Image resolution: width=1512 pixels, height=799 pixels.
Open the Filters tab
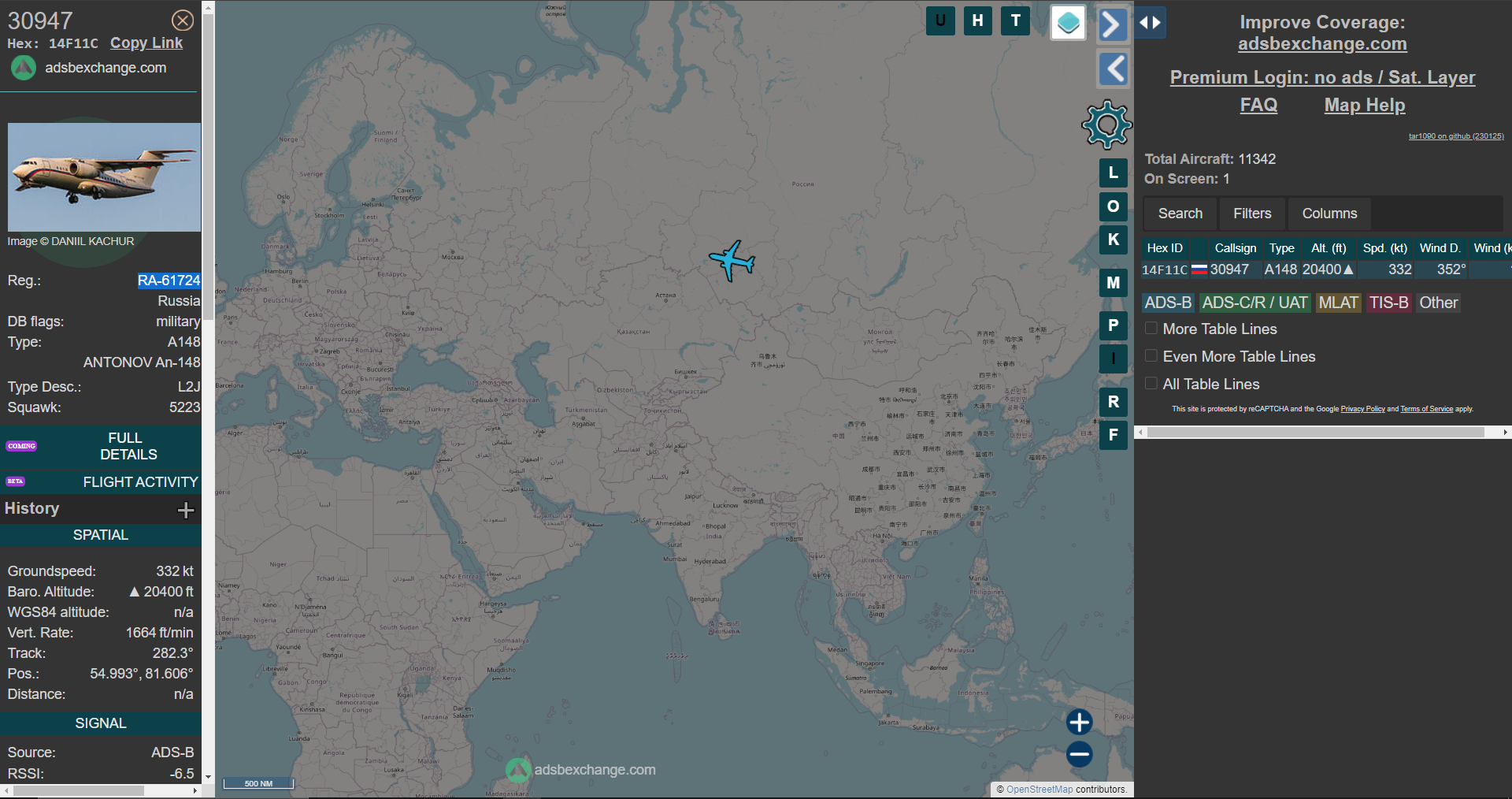click(1252, 214)
